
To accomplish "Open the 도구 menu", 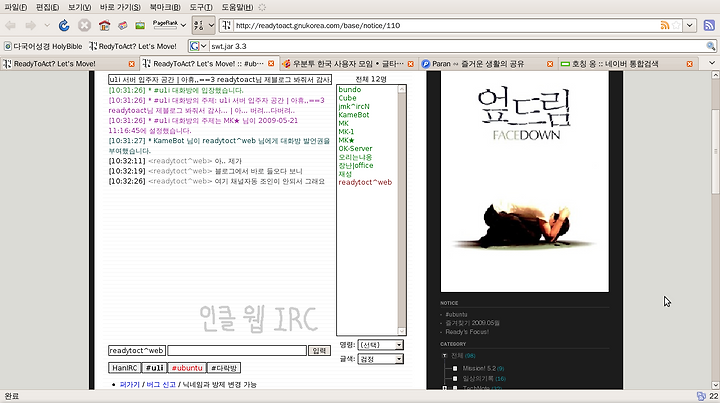I will (x=201, y=7).
